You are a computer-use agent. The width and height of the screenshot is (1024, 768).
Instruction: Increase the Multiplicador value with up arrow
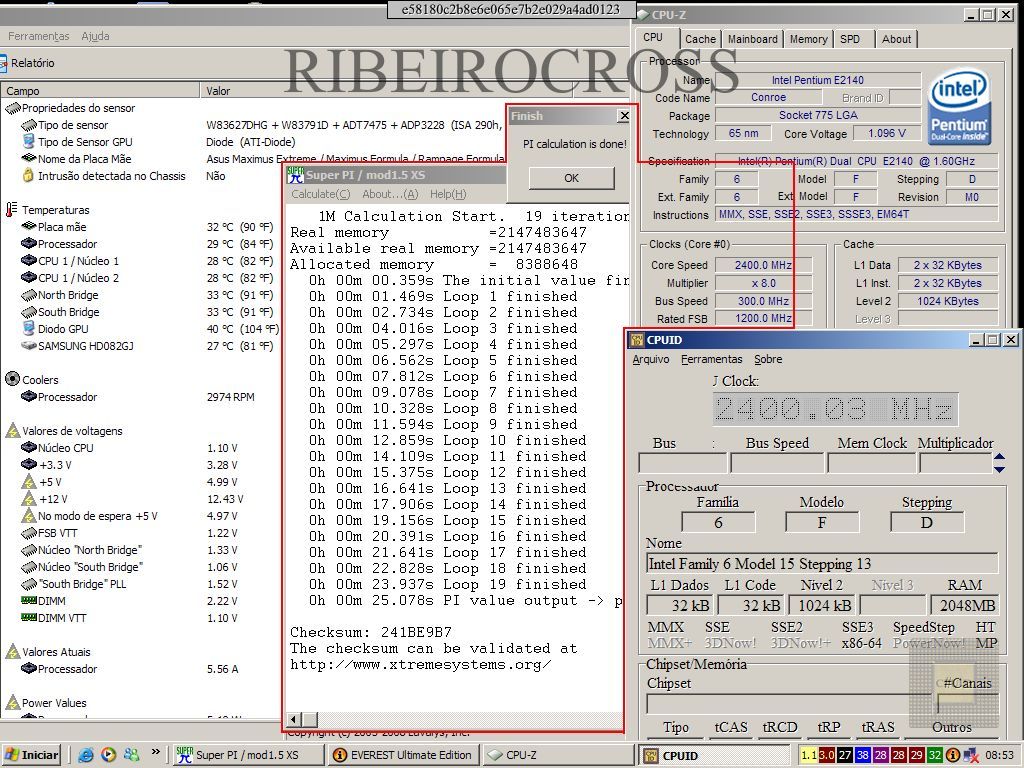[x=999, y=457]
